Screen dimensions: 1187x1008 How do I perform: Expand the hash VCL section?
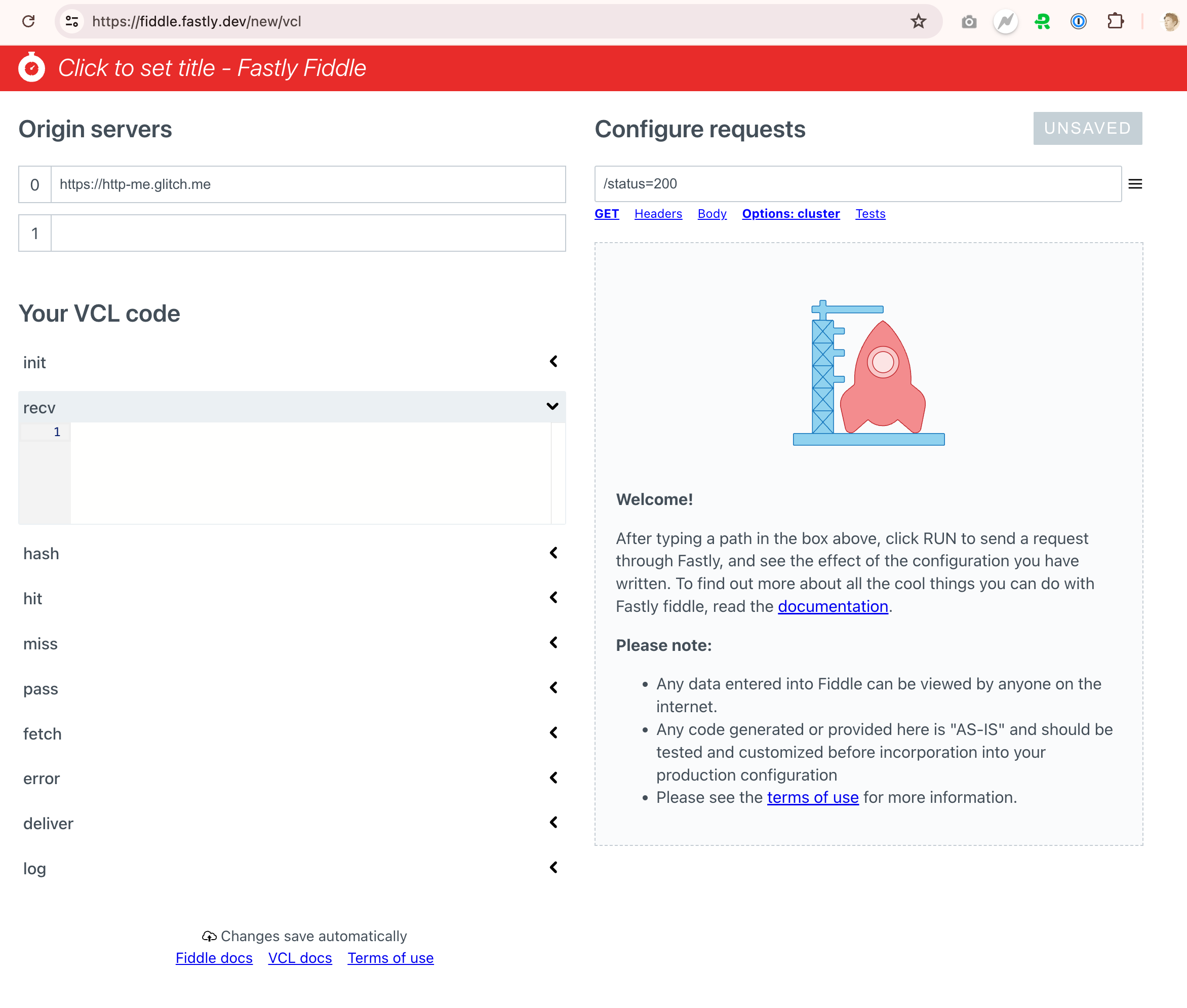pyautogui.click(x=552, y=553)
